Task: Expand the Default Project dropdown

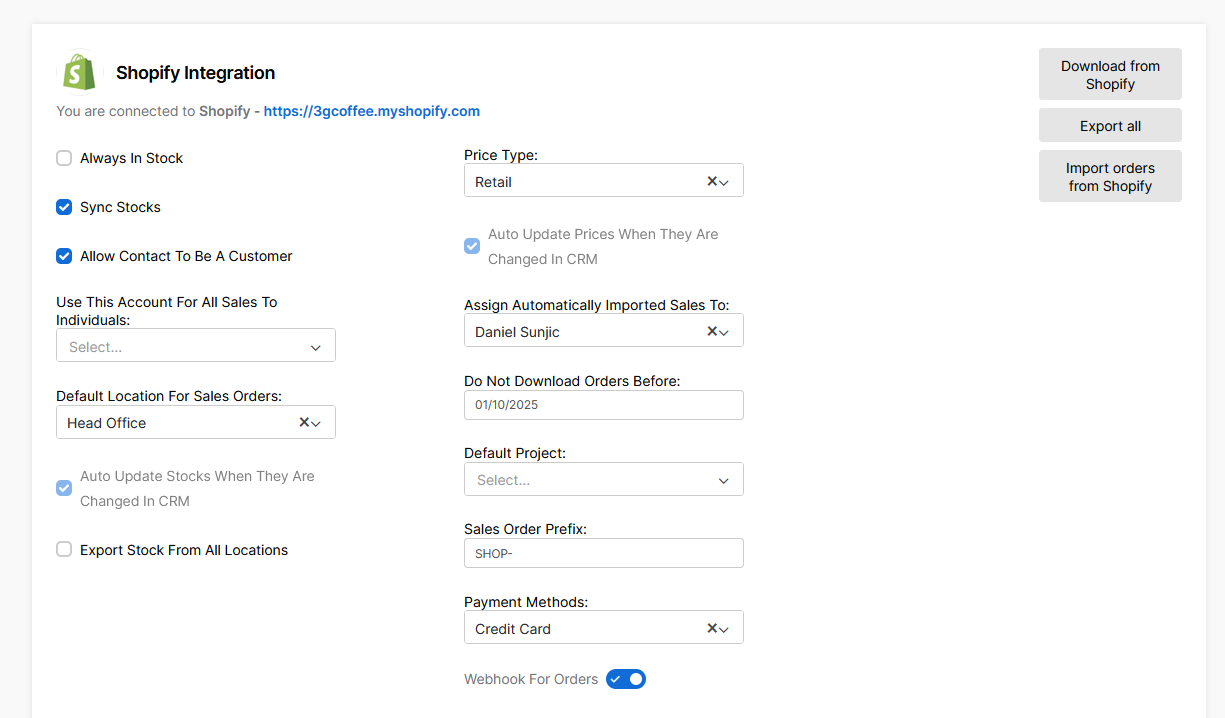Action: pyautogui.click(x=603, y=480)
